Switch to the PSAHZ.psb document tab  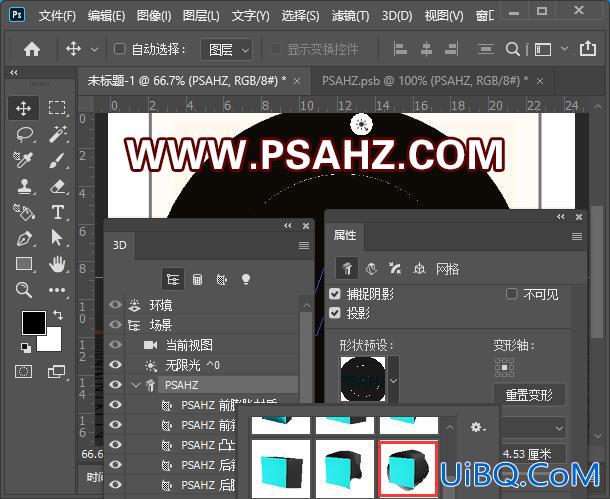click(x=425, y=81)
